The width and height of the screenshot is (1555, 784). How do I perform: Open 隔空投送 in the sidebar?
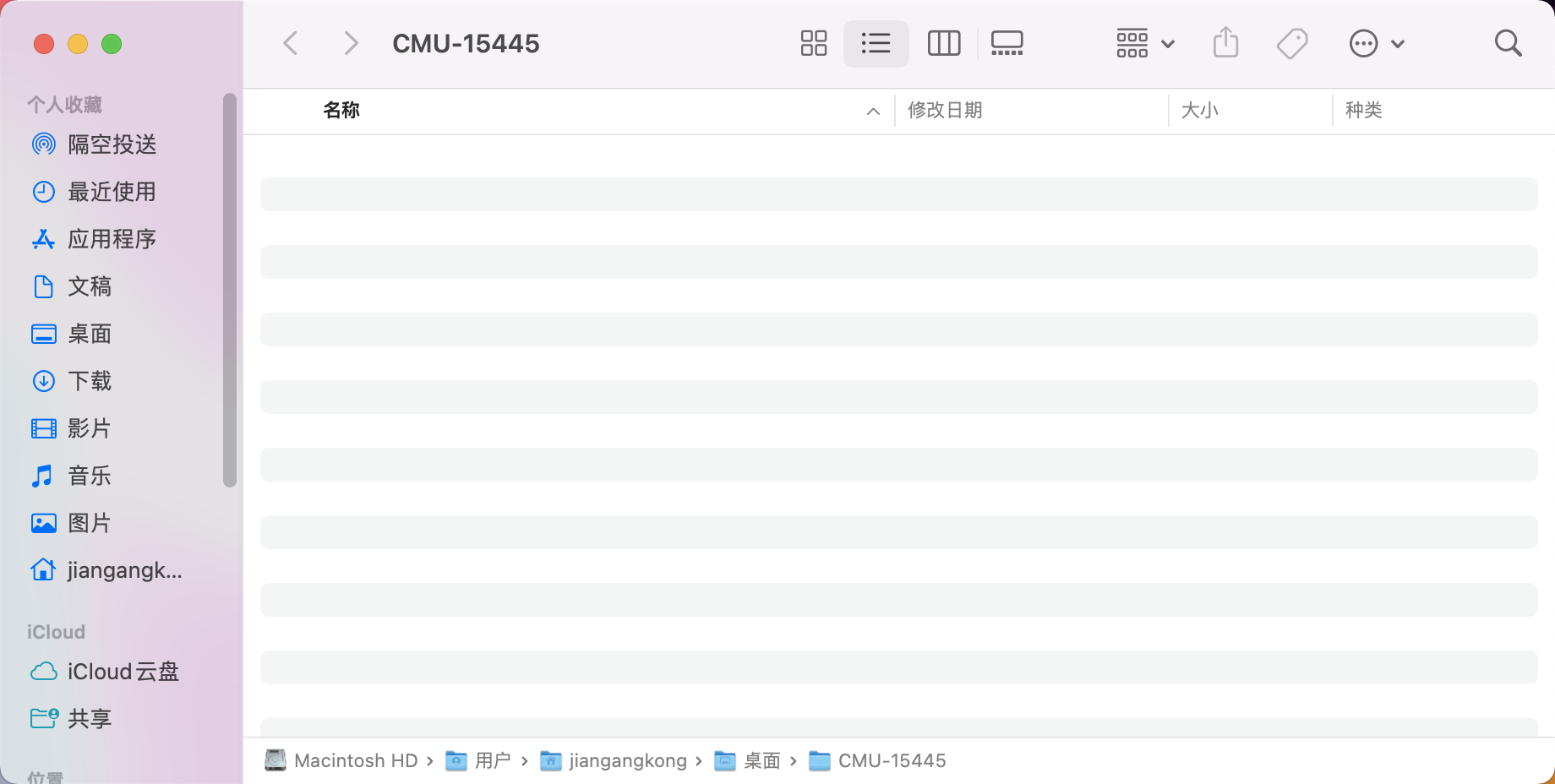112,144
